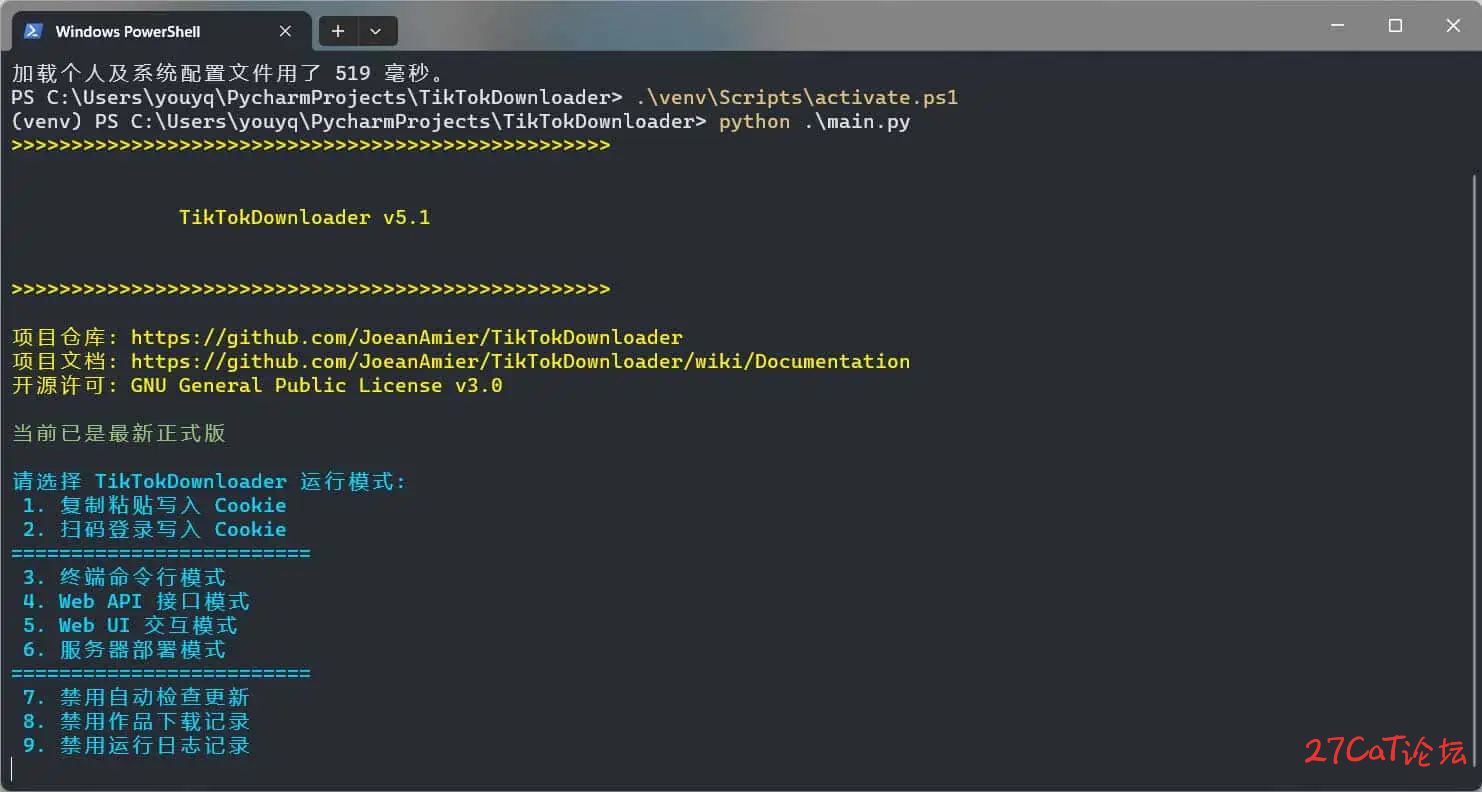Expand the new tab profile dropdown chevron
The height and width of the screenshot is (792, 1482).
376,31
